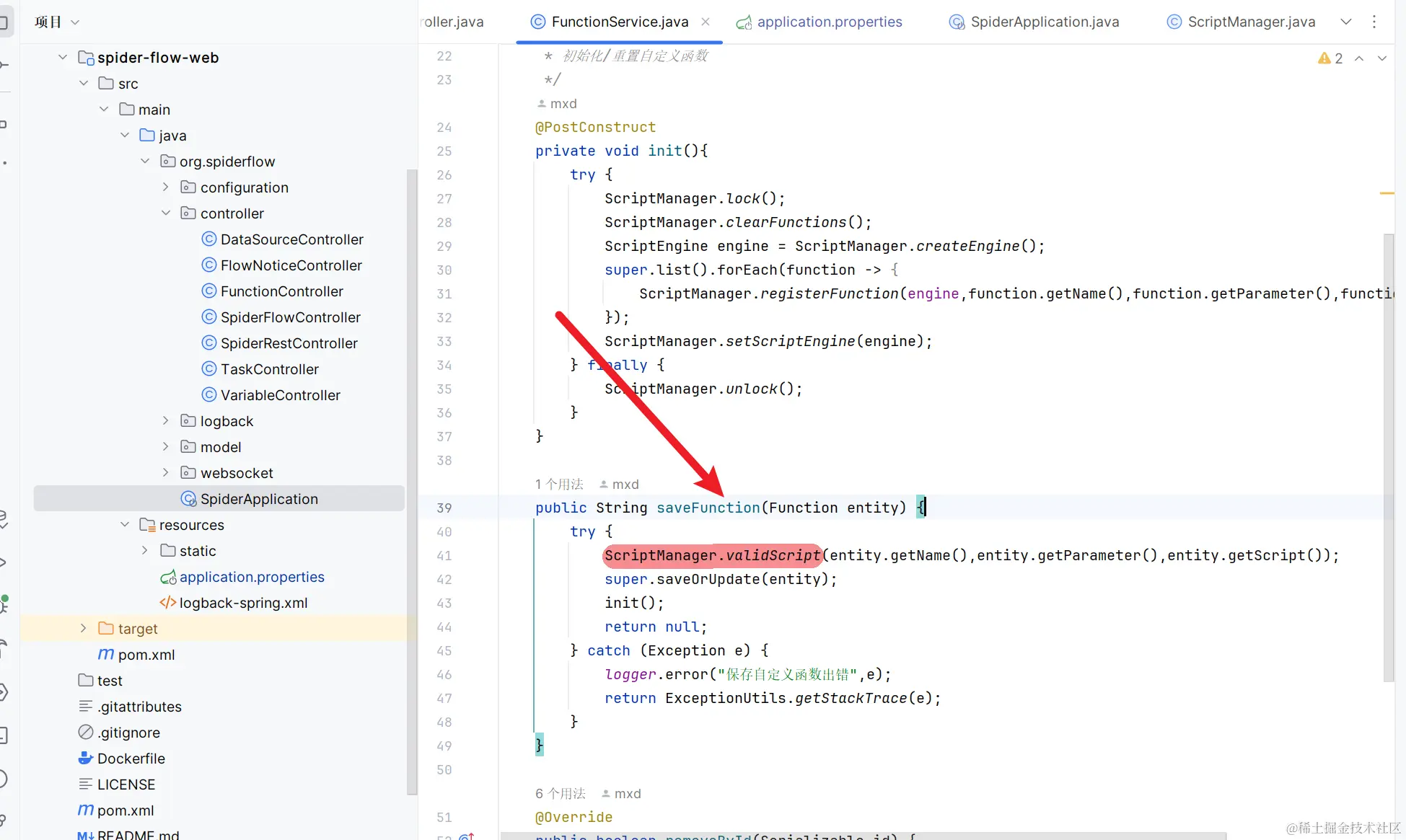1406x840 pixels.
Task: Click the warning indicator showing 2 problems
Action: pos(1330,58)
